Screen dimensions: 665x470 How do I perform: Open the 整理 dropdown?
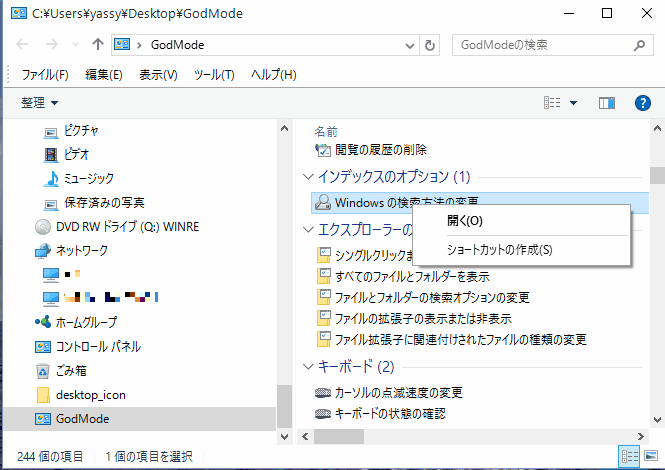pyautogui.click(x=39, y=103)
